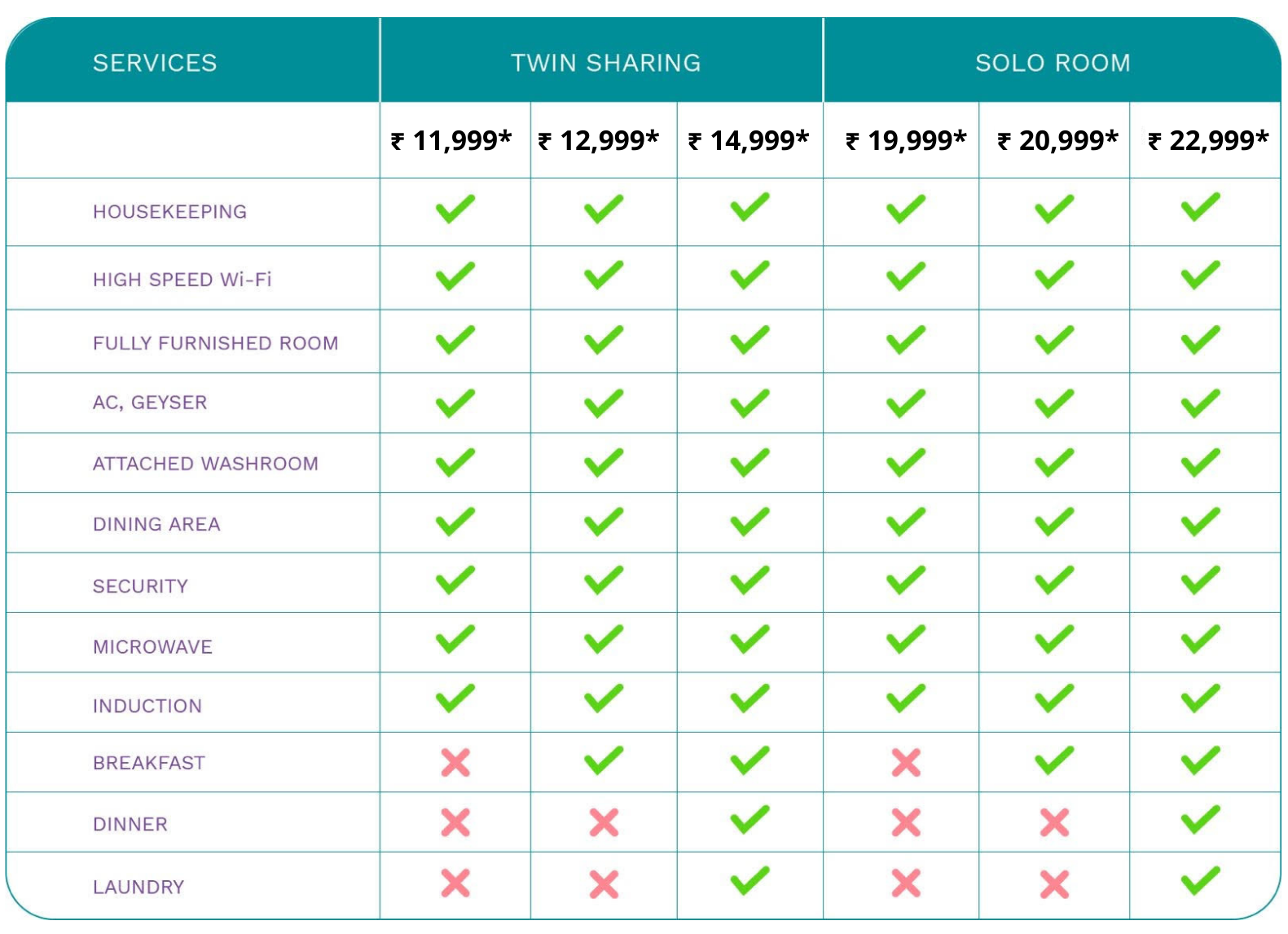Click the red cross for Laundry under ₹ 12,999
Image resolution: width=1288 pixels, height=934 pixels.
click(604, 884)
